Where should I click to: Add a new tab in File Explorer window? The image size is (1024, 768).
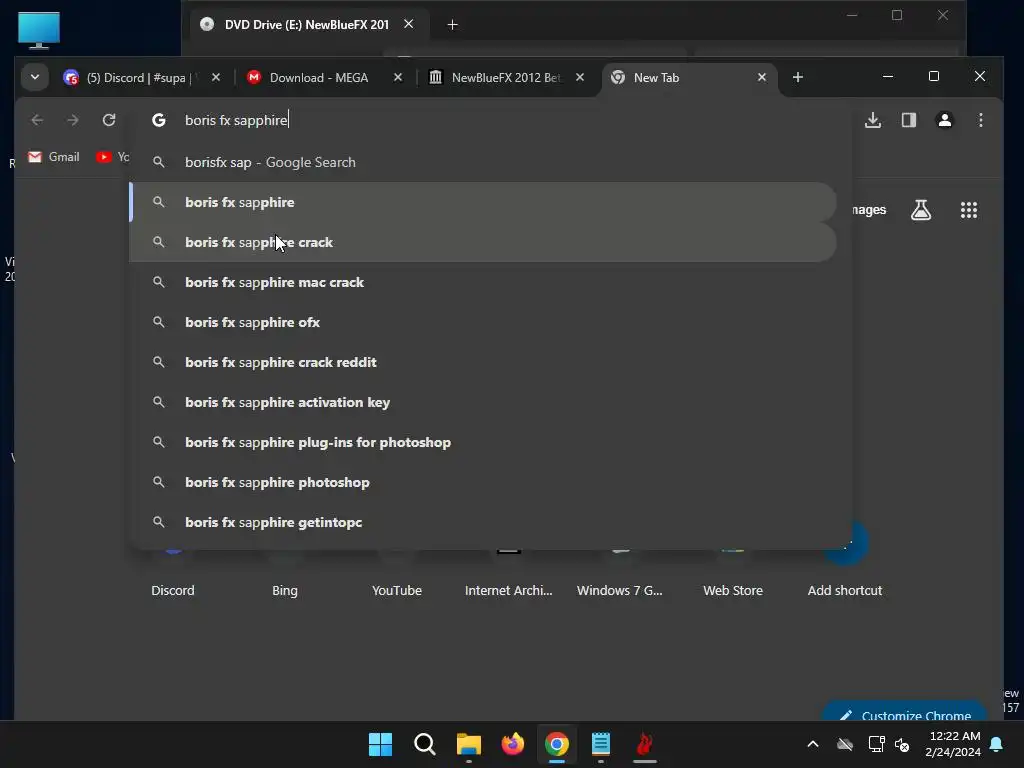[x=452, y=25]
